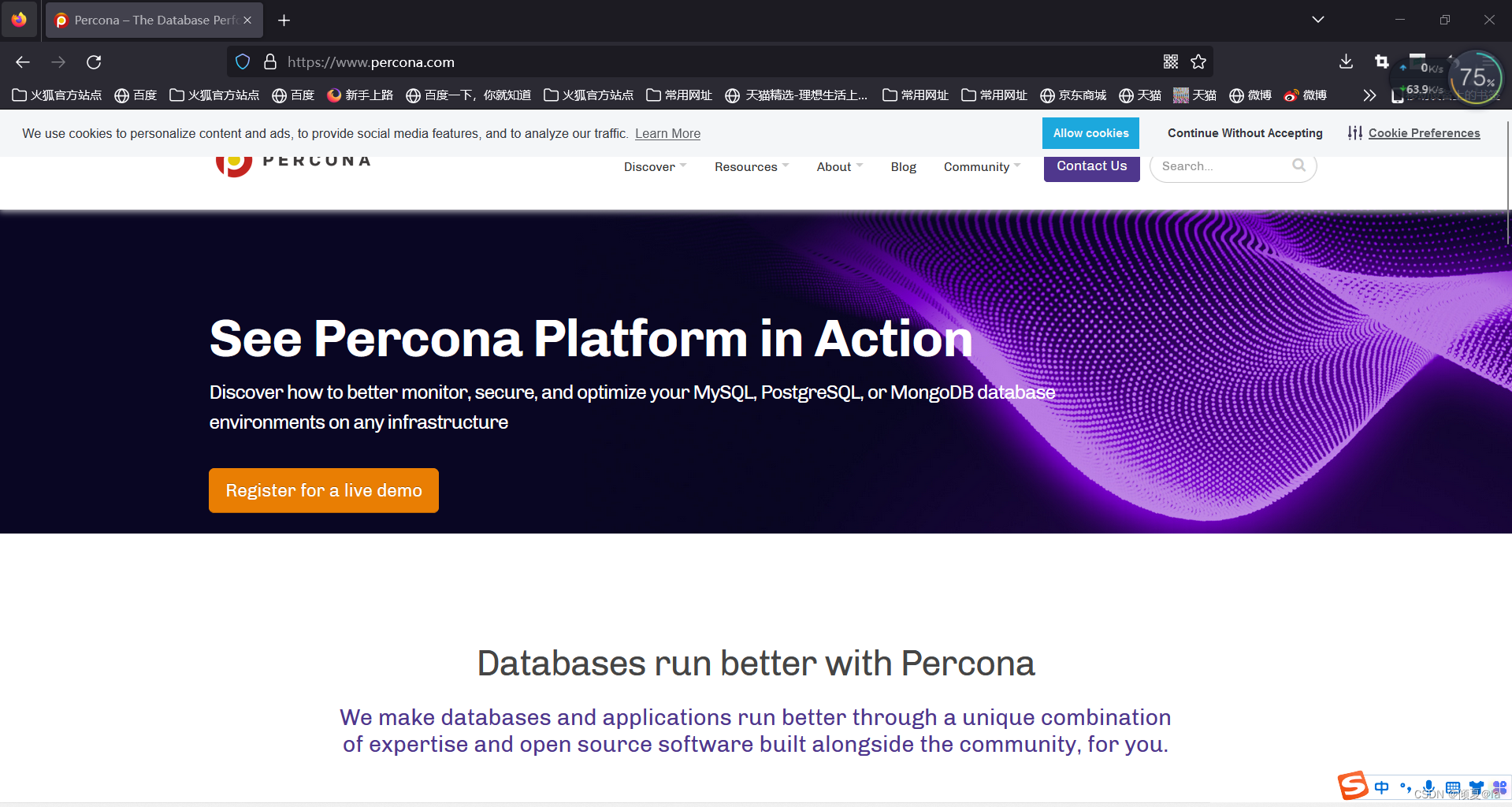Show more bookmarks with double chevron
The image size is (1512, 807).
(1369, 95)
